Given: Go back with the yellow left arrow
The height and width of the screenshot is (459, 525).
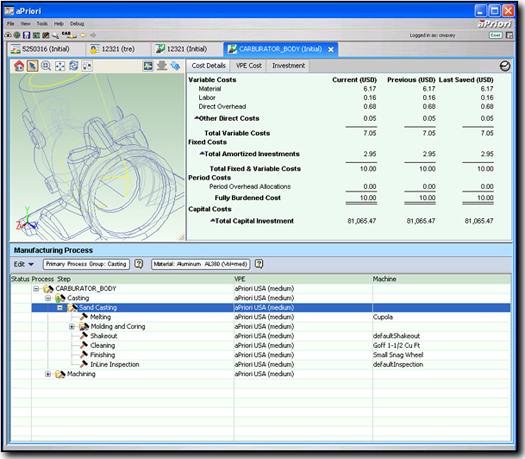Looking at the screenshot, I should (83, 35).
